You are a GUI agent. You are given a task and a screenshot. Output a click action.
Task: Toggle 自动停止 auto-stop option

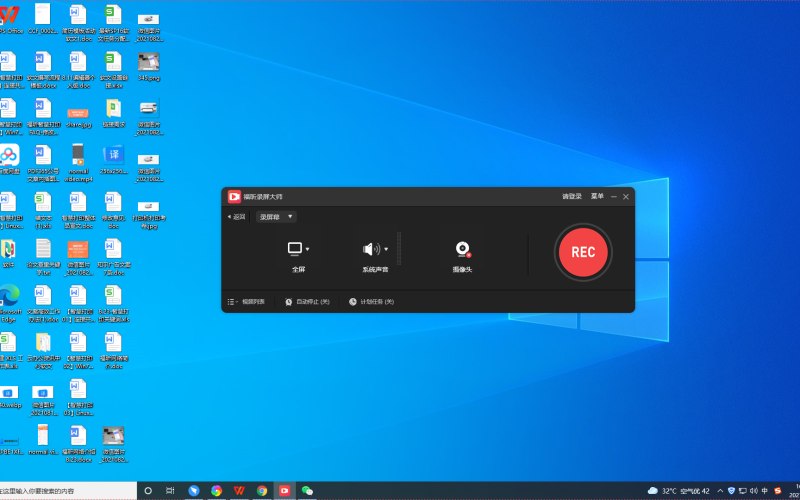[x=307, y=302]
